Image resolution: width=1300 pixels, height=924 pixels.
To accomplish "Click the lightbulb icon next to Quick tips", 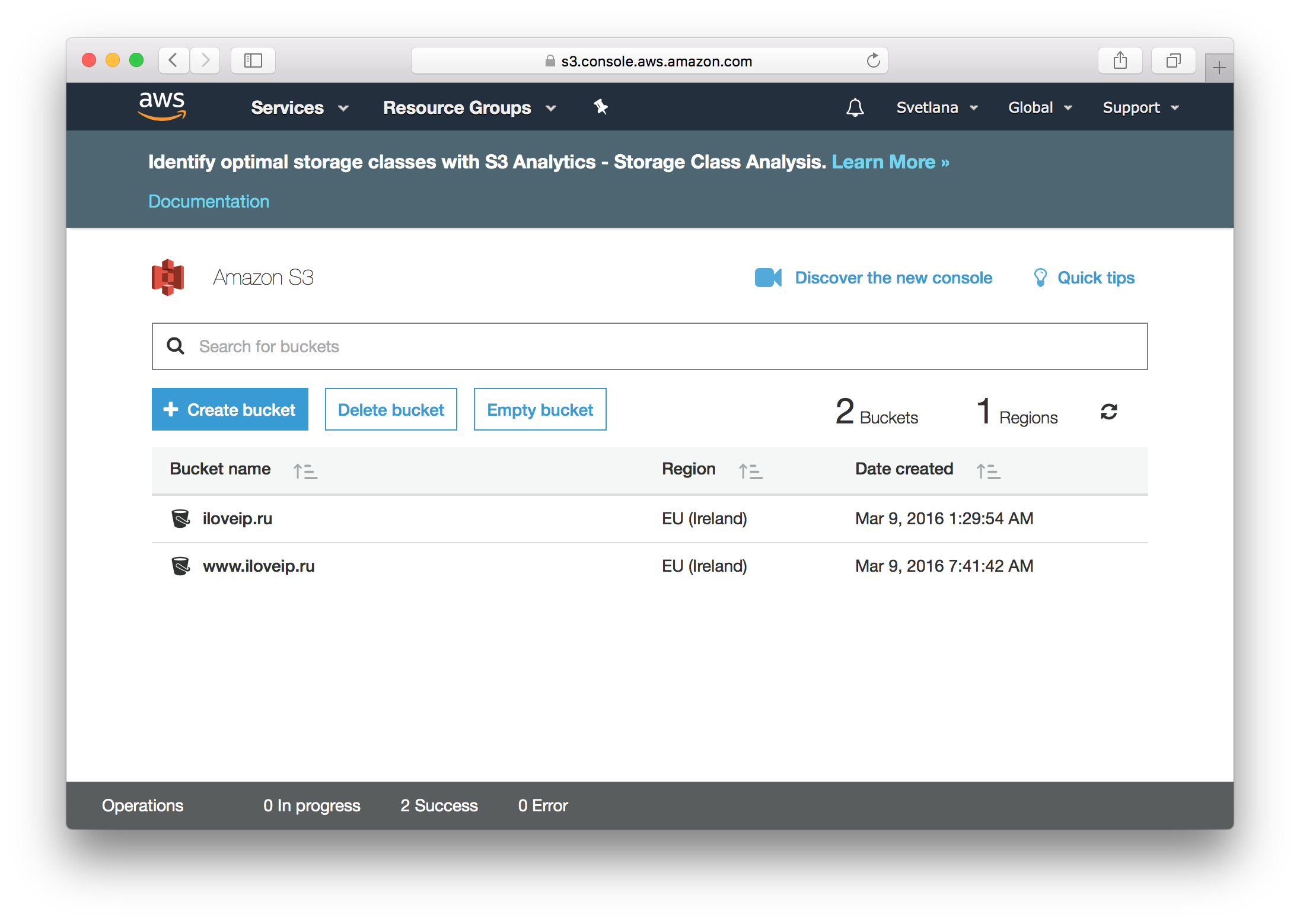I will 1040,277.
